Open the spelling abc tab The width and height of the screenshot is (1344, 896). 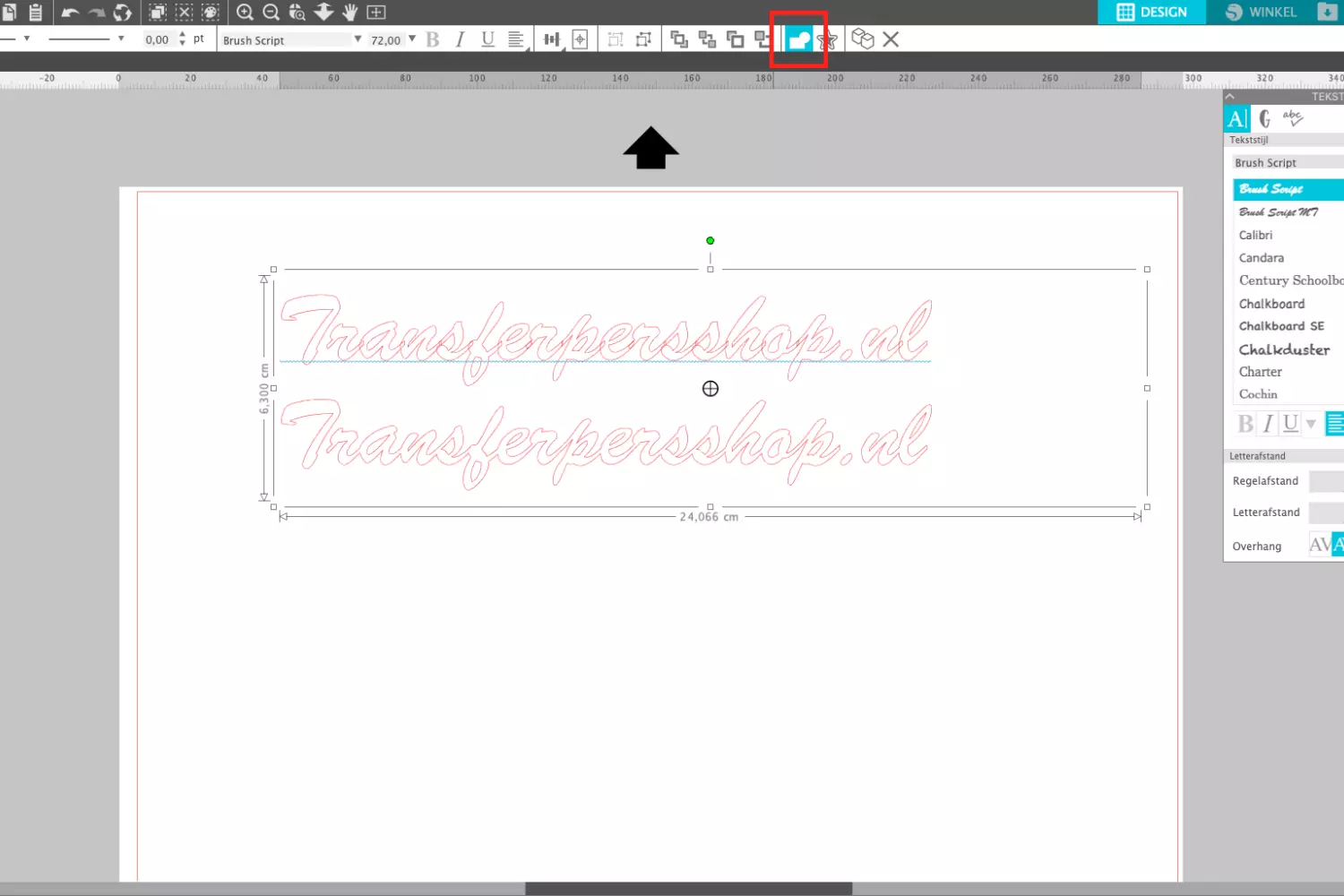1292,117
